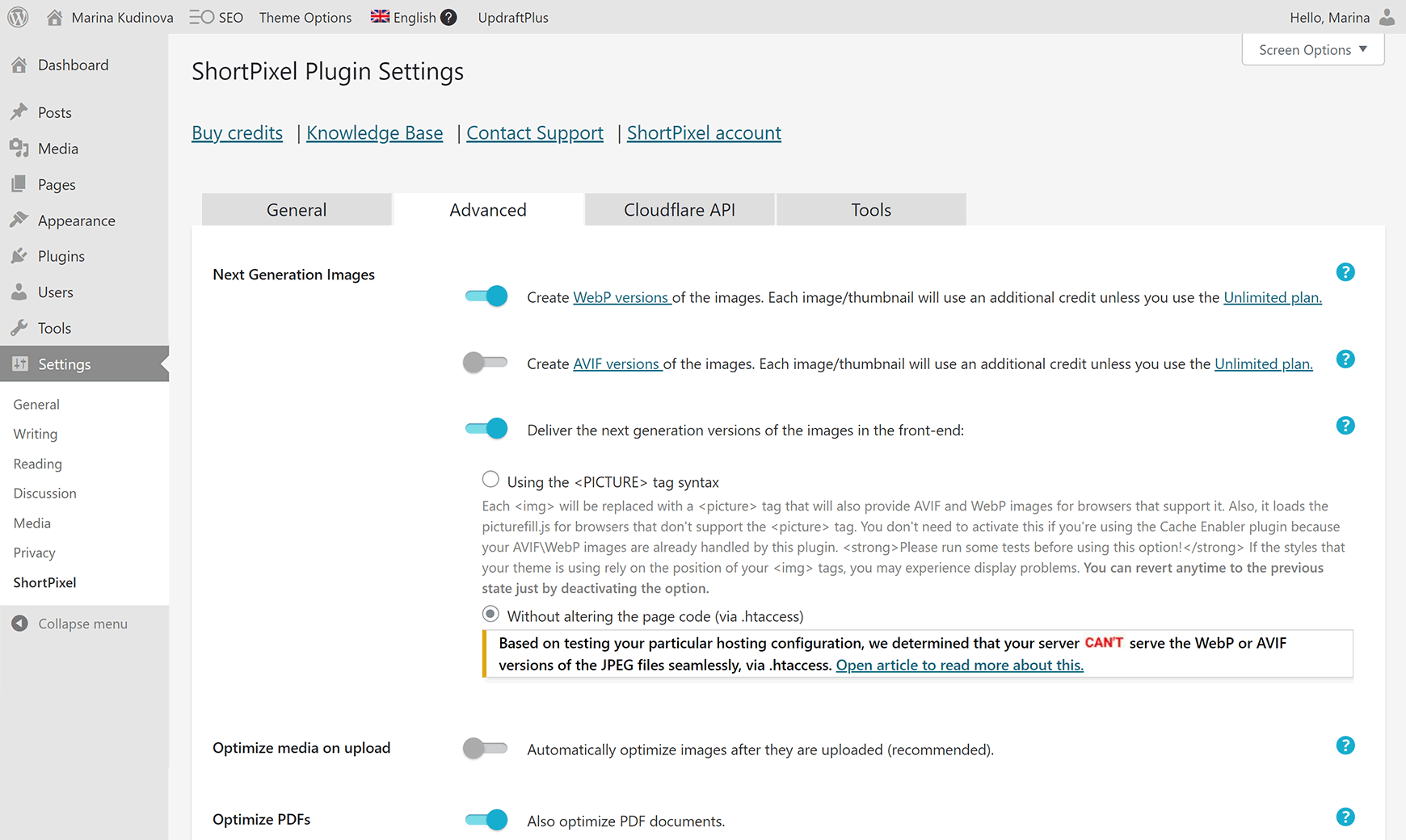Click the WordPress logo icon

tap(18, 17)
